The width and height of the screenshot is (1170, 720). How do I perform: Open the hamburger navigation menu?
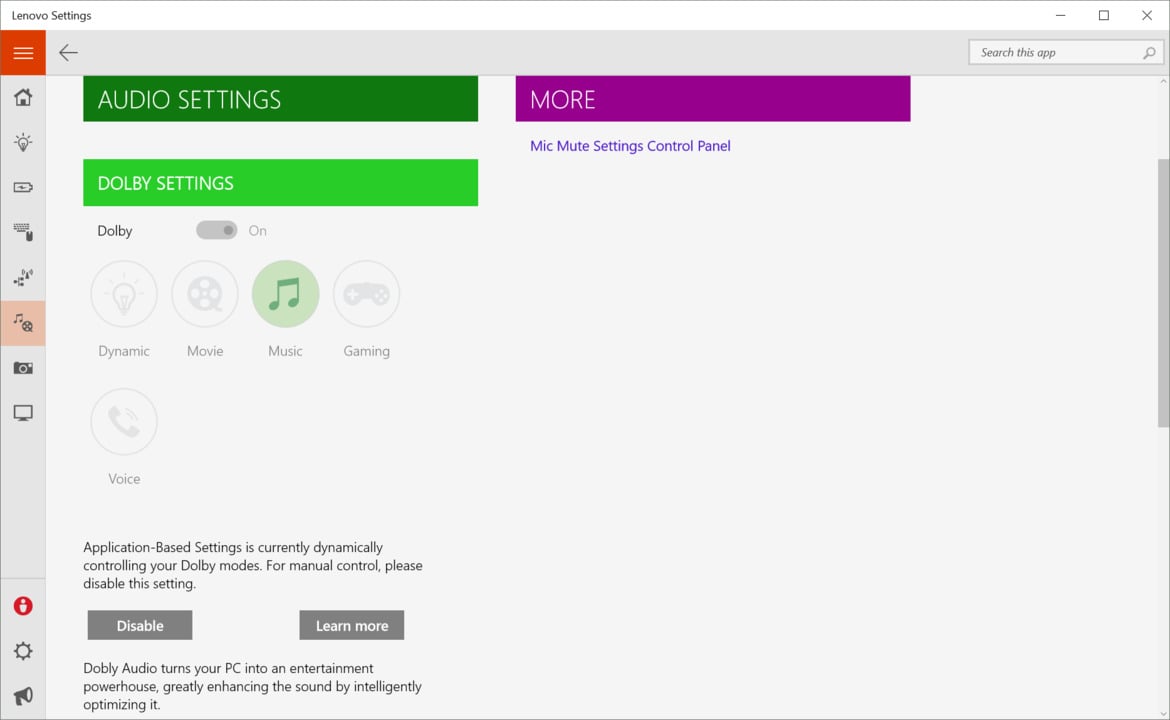(23, 53)
